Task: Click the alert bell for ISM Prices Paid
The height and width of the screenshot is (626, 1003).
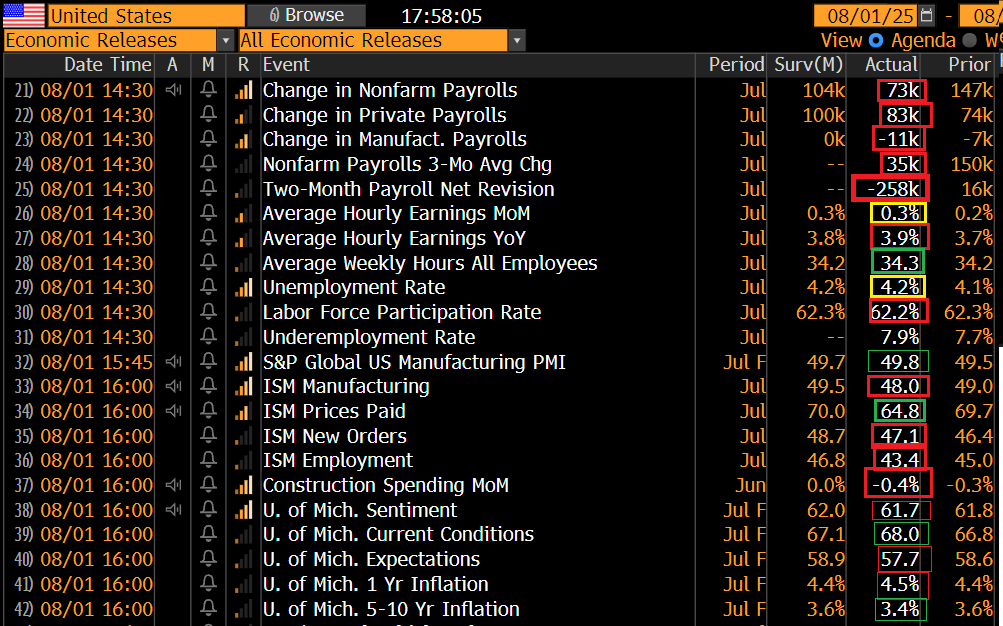Action: click(x=208, y=411)
